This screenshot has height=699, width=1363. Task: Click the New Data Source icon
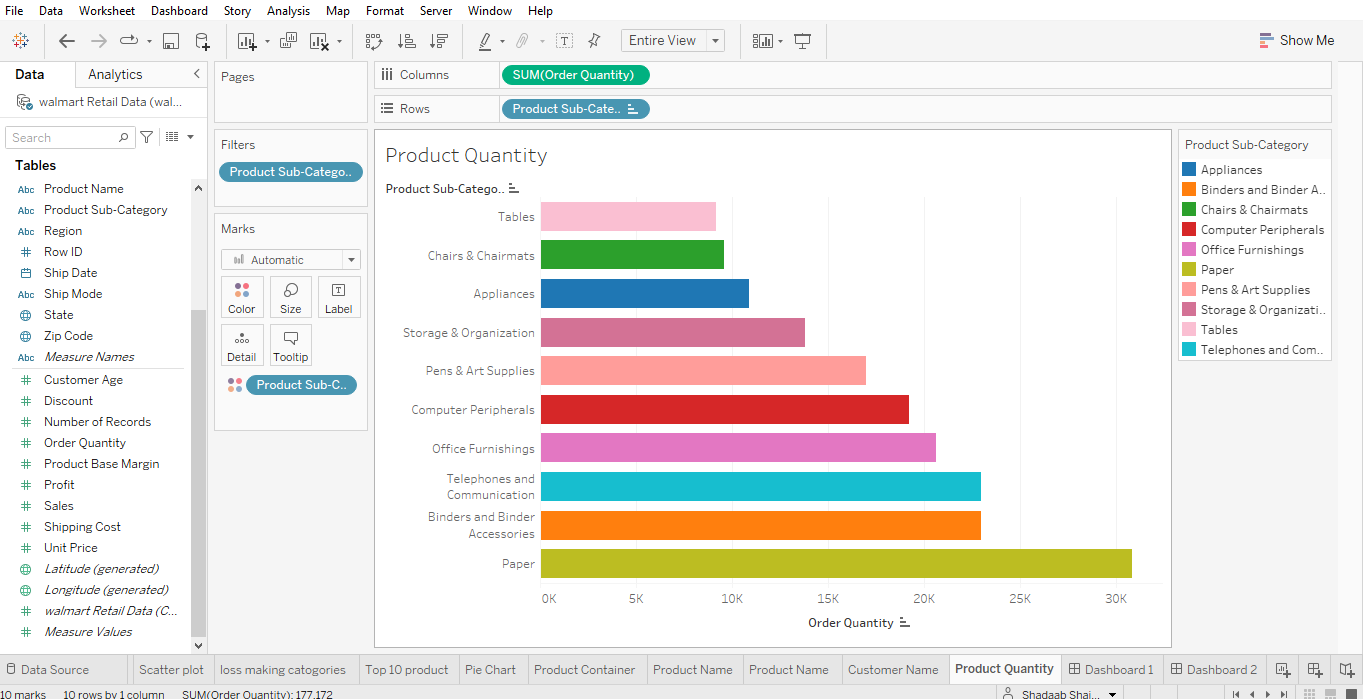tap(202, 41)
